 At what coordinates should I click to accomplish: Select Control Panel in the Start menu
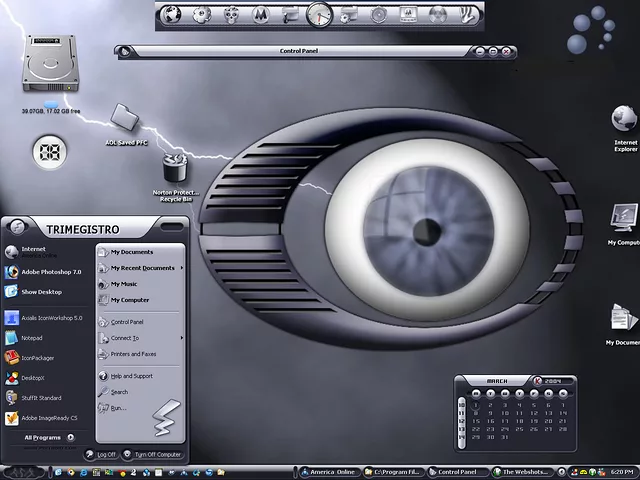(127, 322)
